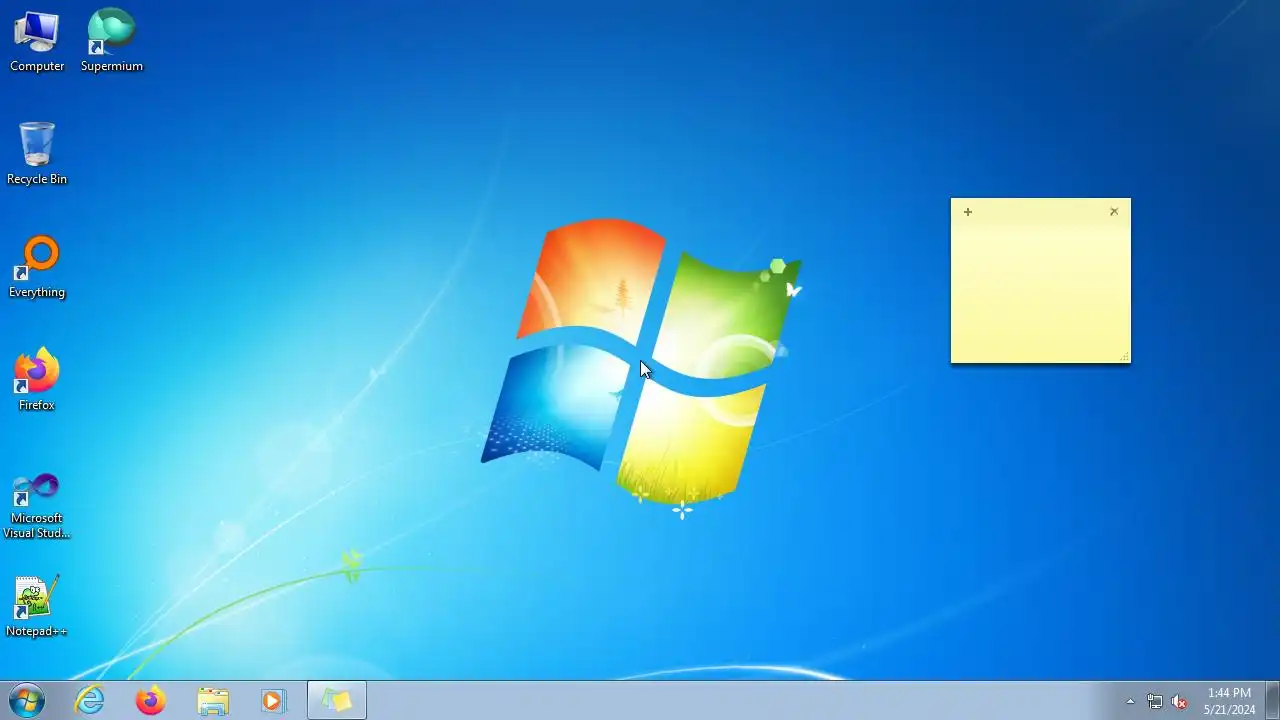Viewport: 1280px width, 720px height.
Task: Select the Firefox desktop shortcut
Action: coord(37,380)
